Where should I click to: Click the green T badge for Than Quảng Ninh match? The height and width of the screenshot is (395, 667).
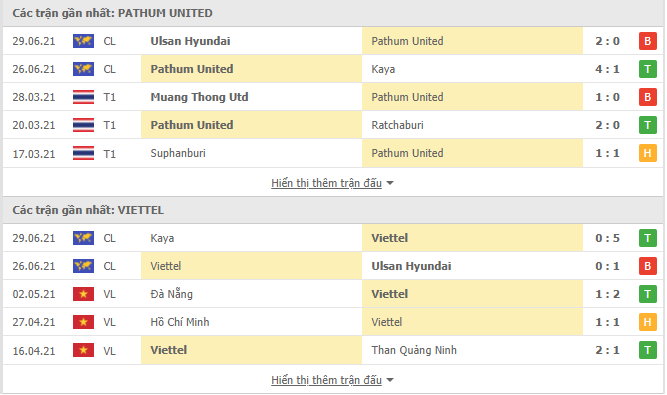[x=647, y=350]
